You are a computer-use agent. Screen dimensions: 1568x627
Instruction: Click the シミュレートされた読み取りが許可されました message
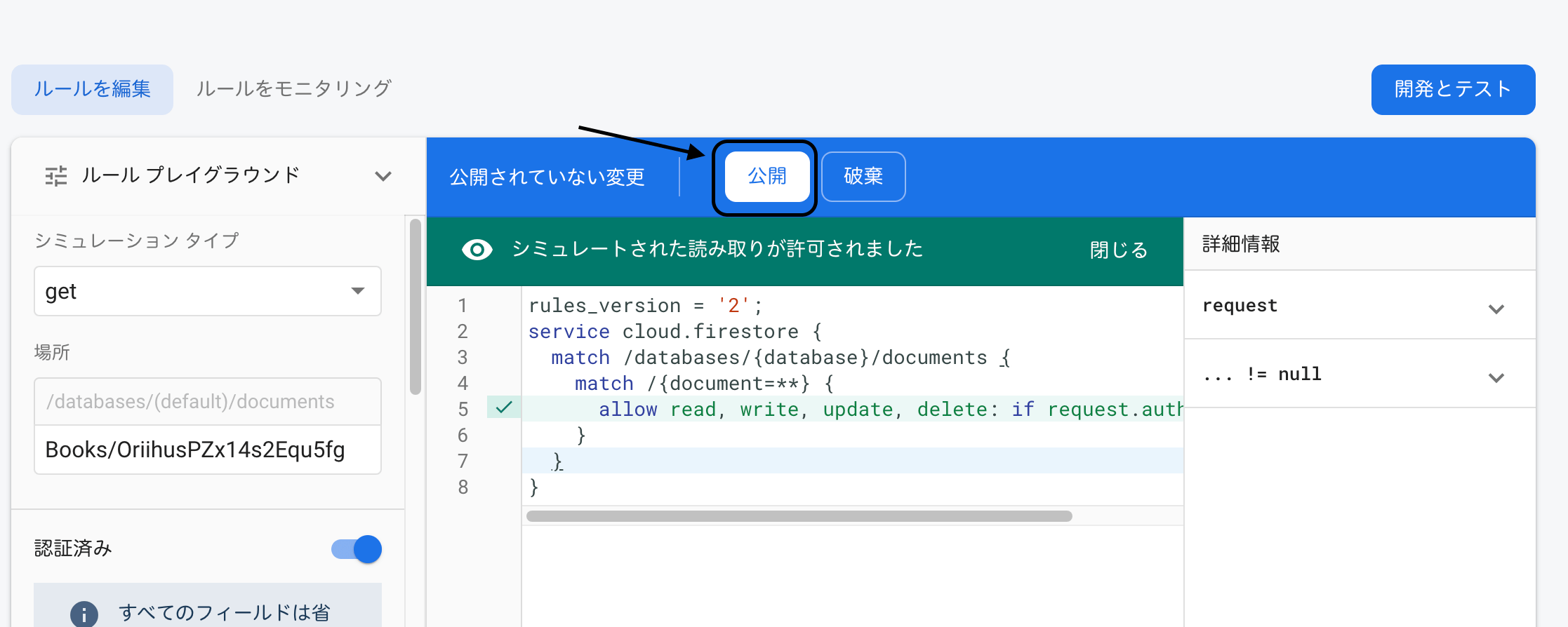click(x=717, y=249)
